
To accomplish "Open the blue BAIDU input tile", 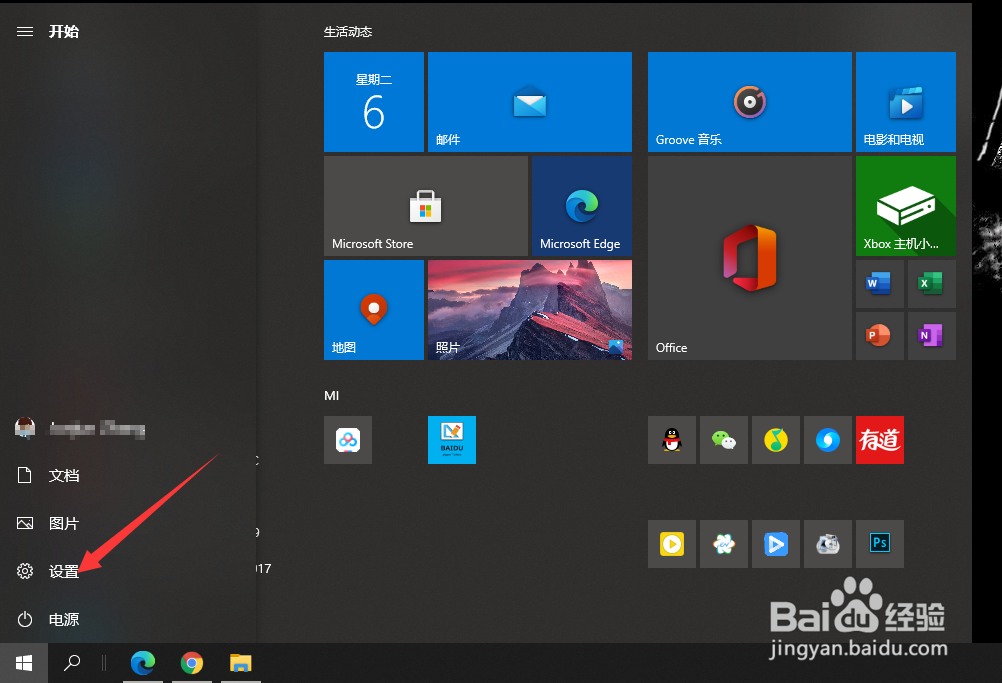I will click(x=452, y=440).
